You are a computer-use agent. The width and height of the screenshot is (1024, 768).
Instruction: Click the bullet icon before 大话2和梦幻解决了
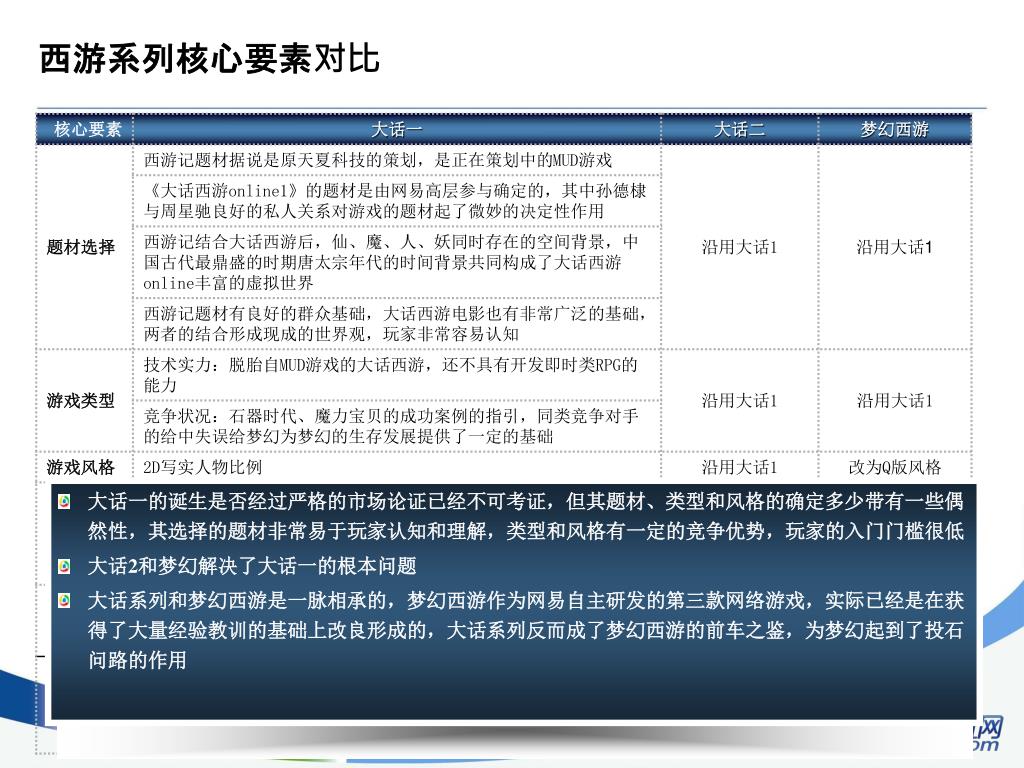[x=64, y=566]
